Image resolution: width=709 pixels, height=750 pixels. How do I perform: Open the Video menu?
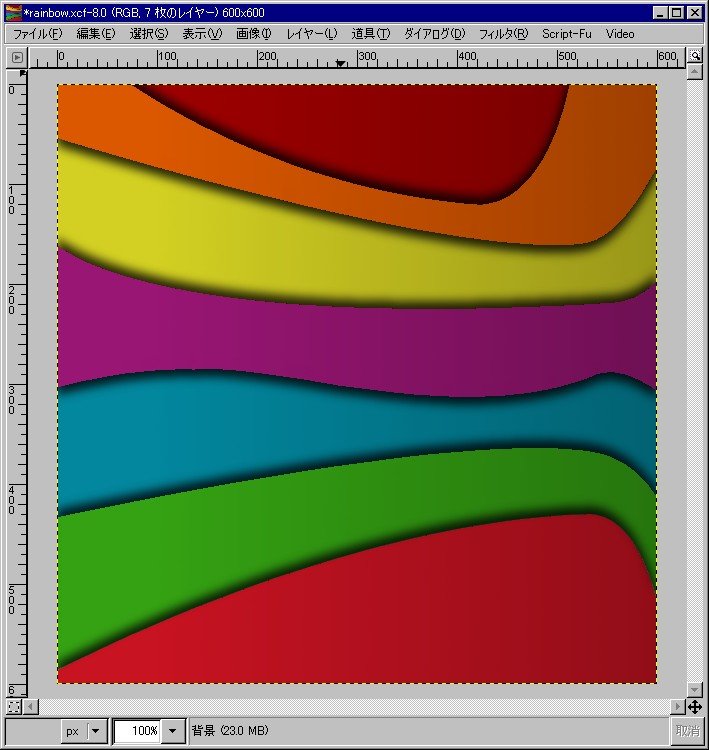coord(620,34)
